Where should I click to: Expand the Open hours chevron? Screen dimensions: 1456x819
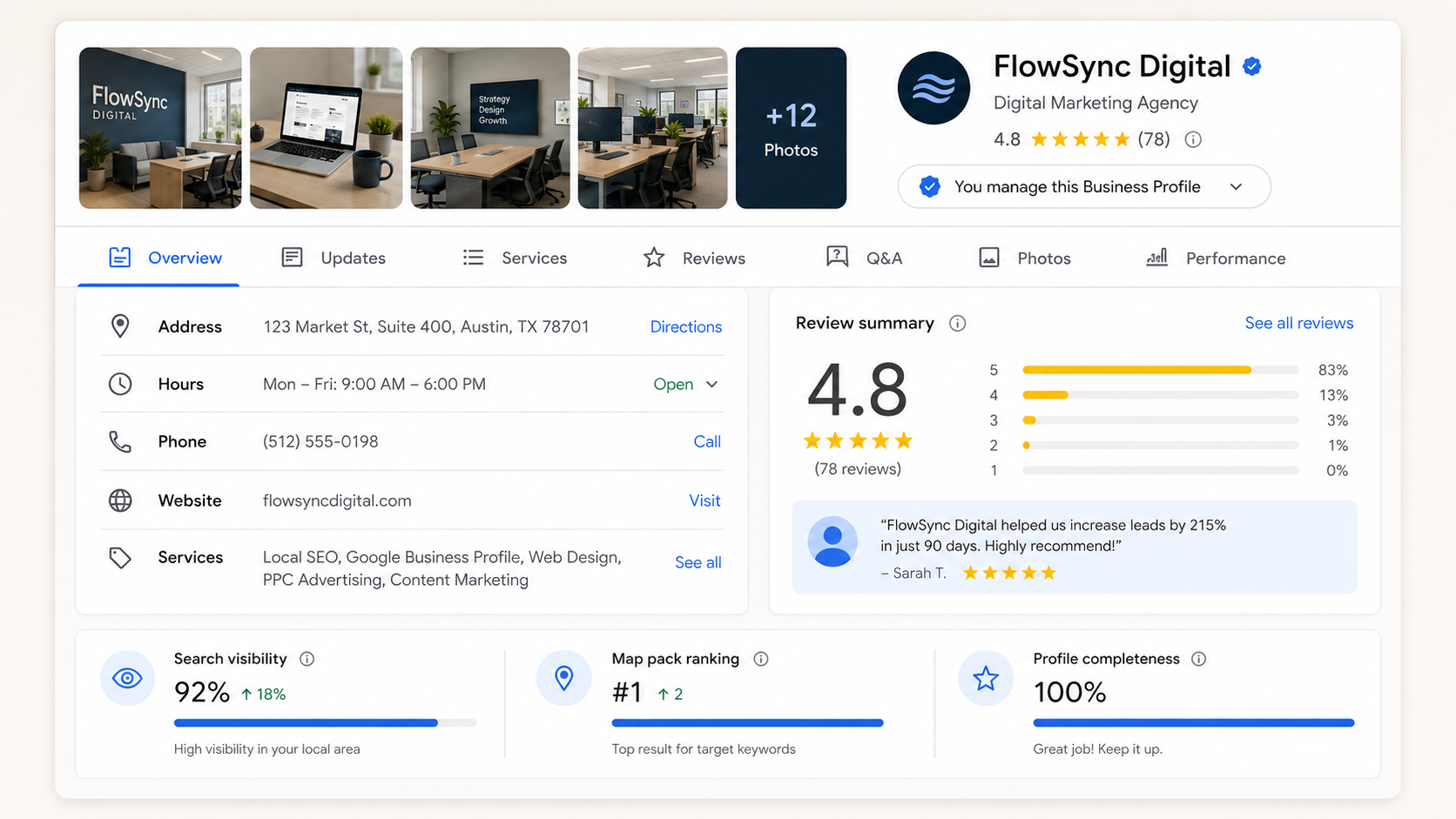point(711,385)
